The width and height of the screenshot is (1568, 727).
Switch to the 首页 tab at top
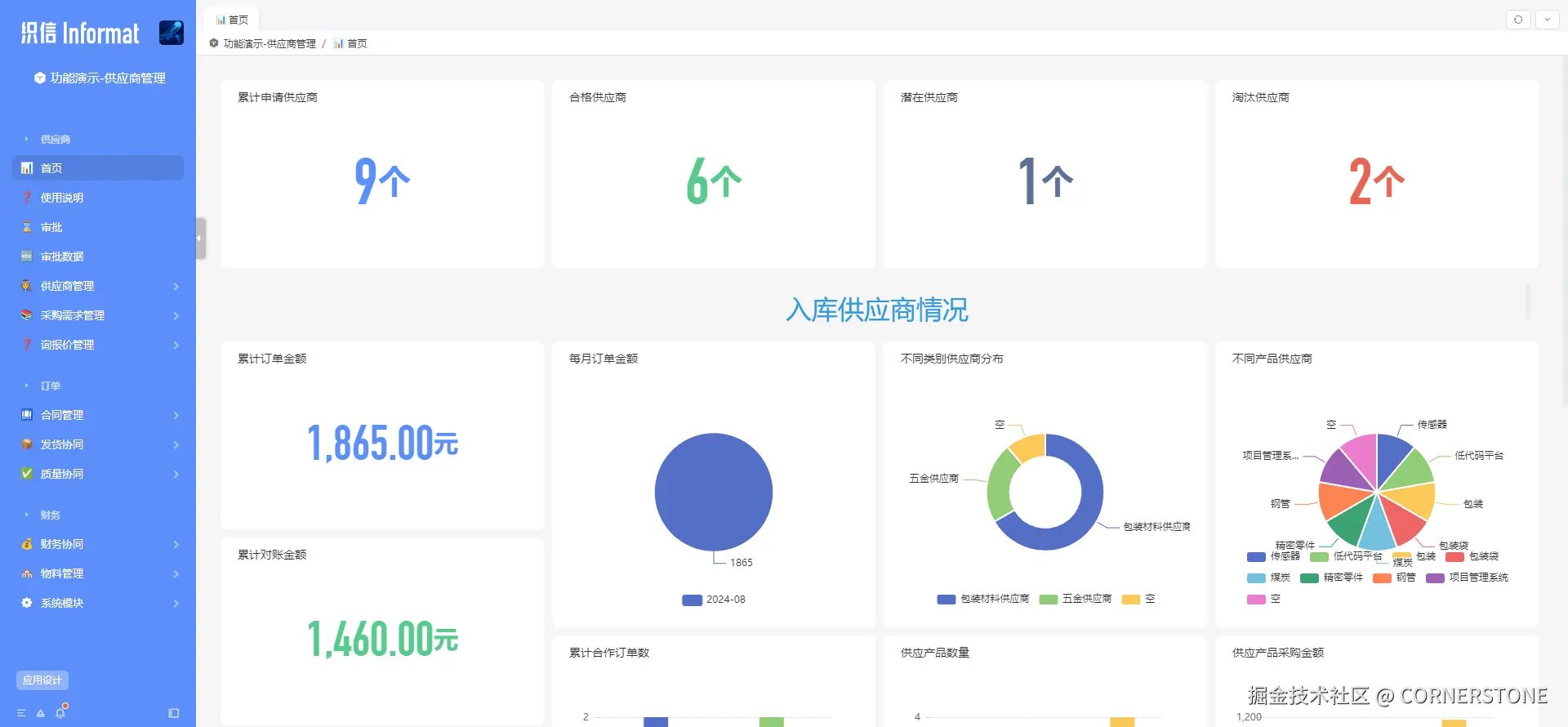tap(232, 20)
